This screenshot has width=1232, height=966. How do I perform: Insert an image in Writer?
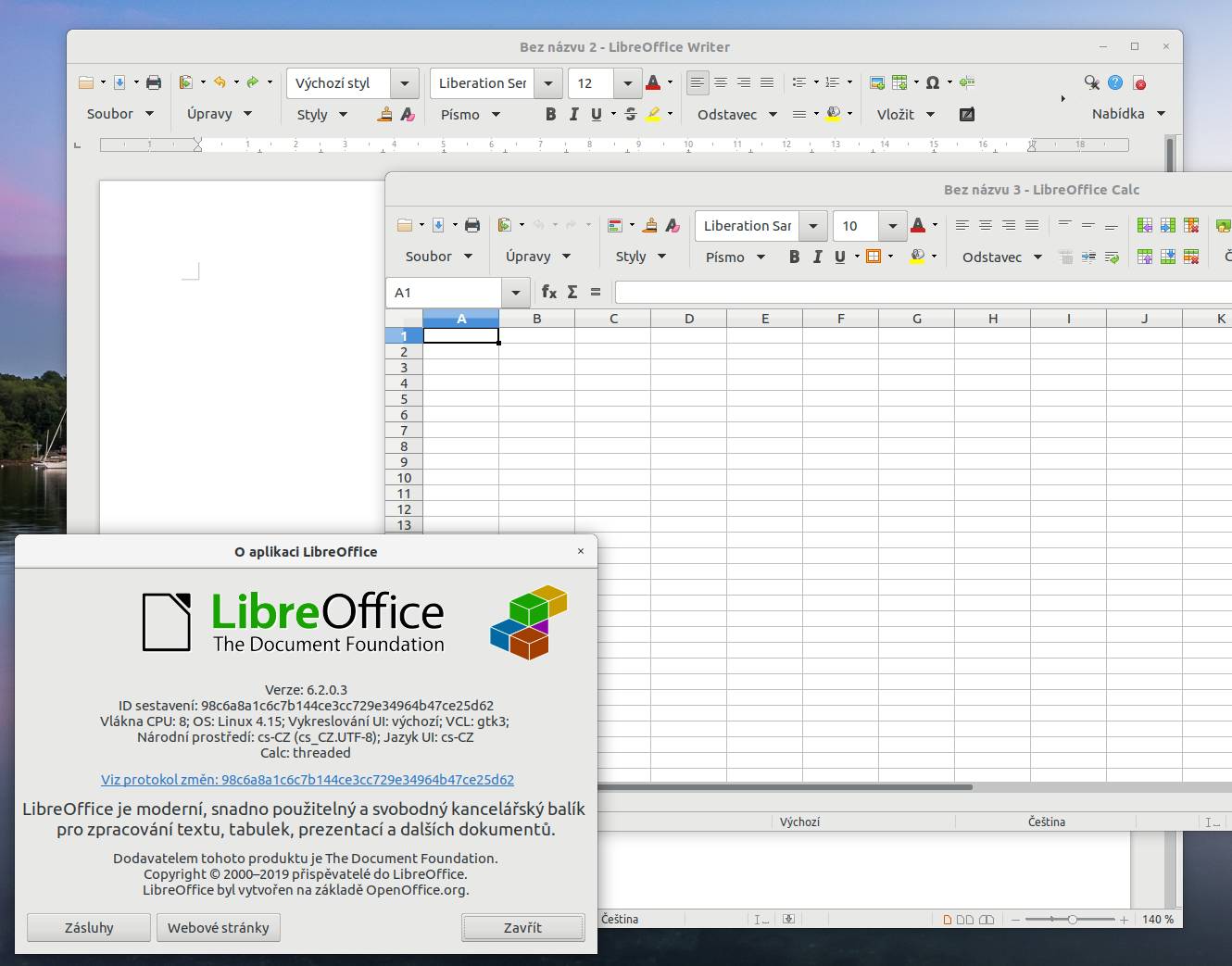pos(877,82)
